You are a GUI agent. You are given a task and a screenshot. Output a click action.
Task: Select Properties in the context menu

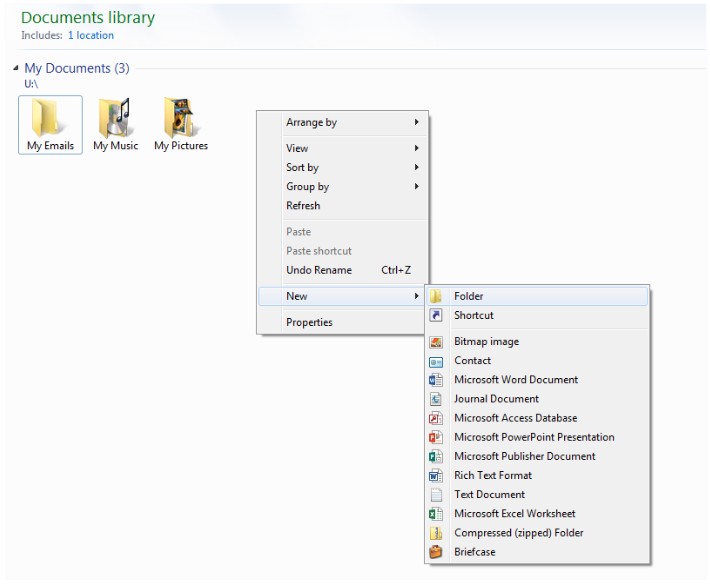point(309,323)
